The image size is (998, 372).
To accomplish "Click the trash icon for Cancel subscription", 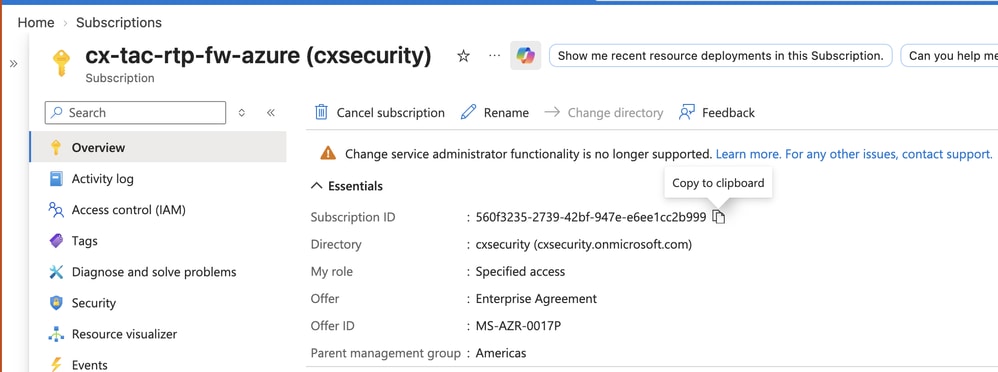I will 321,113.
